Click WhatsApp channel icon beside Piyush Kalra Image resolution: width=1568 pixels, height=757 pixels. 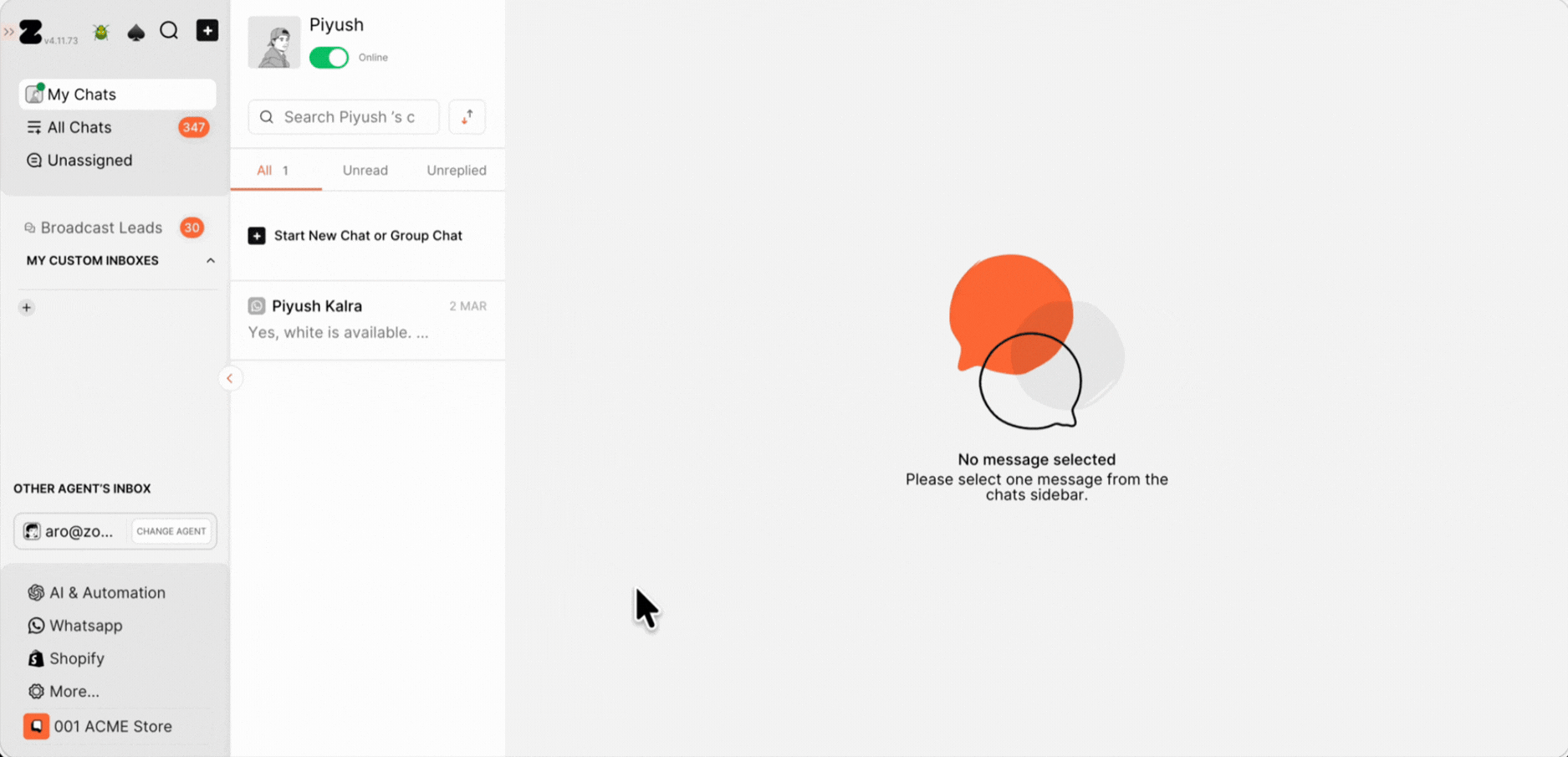[x=257, y=306]
